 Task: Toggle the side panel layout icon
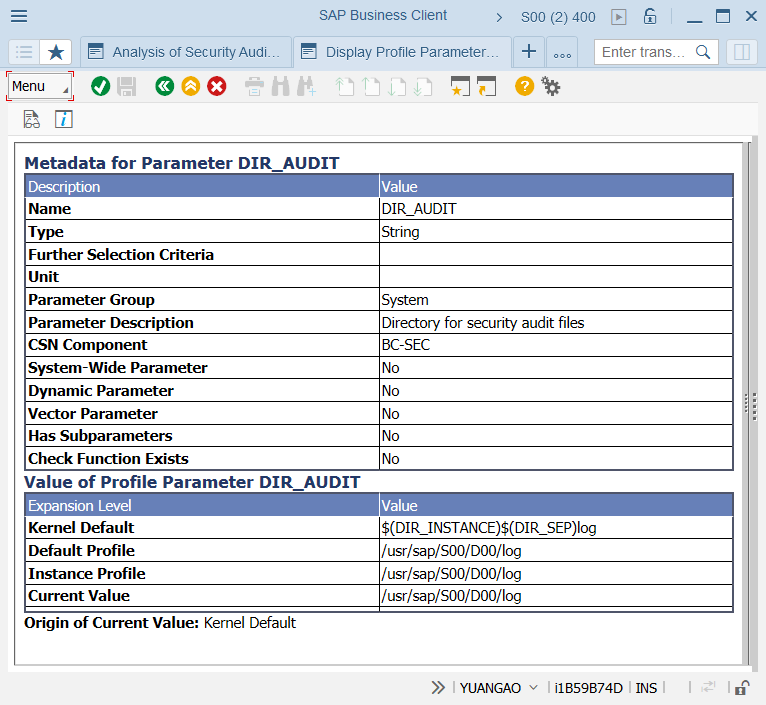point(742,52)
